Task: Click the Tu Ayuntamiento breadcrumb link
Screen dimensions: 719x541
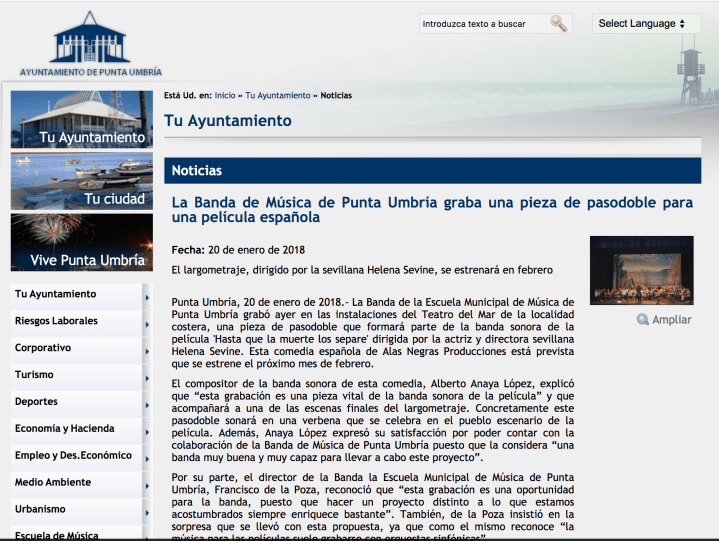Action: (278, 95)
